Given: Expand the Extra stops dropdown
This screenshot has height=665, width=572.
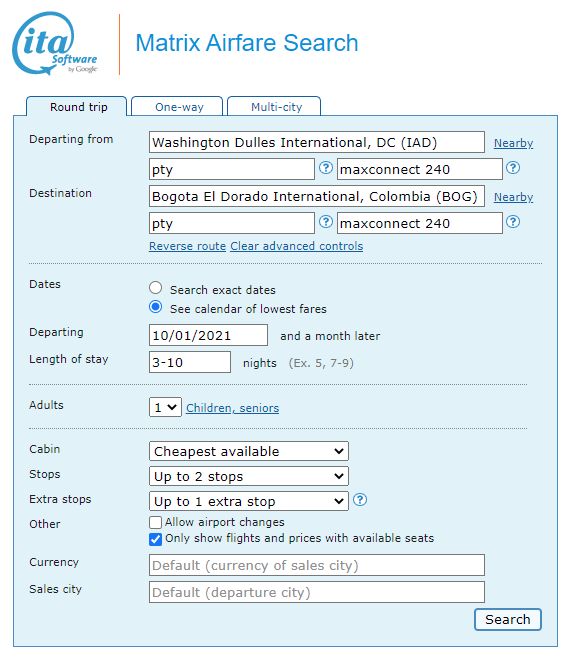Looking at the screenshot, I should click(249, 501).
